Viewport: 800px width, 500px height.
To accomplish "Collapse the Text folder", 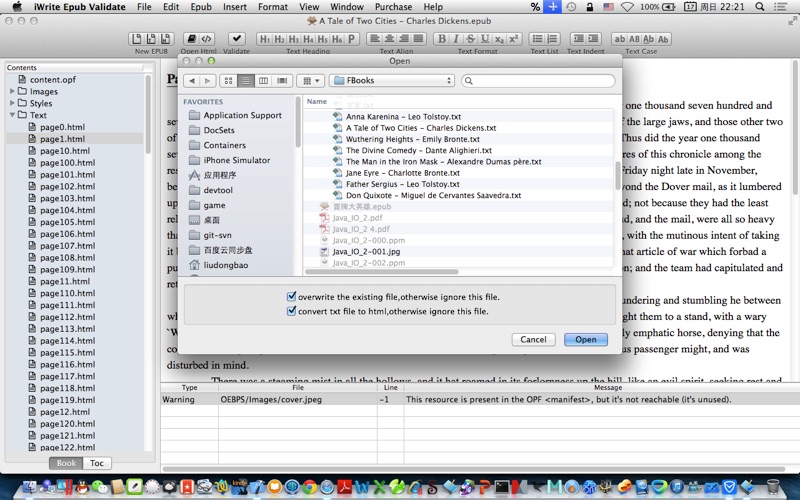I will [x=12, y=115].
